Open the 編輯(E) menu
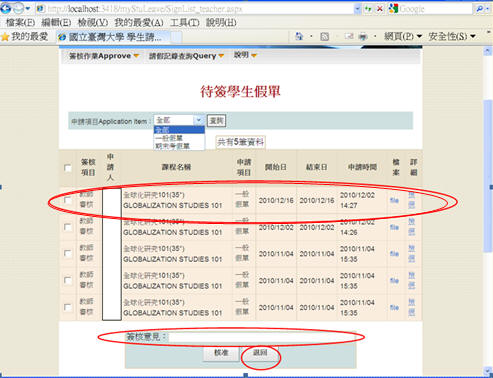493x378 pixels. 56,23
